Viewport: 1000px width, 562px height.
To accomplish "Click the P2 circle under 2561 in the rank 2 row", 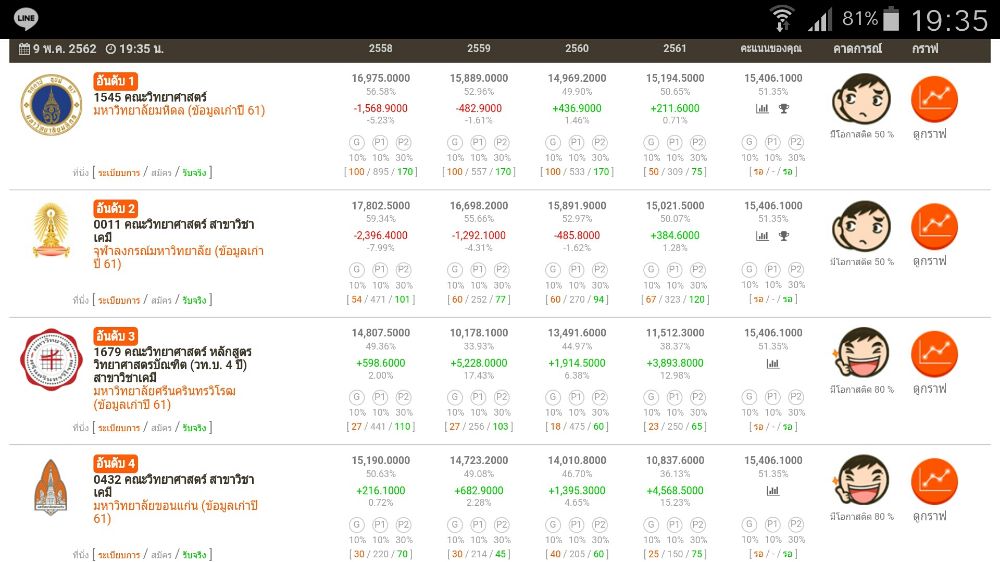I will [x=698, y=270].
